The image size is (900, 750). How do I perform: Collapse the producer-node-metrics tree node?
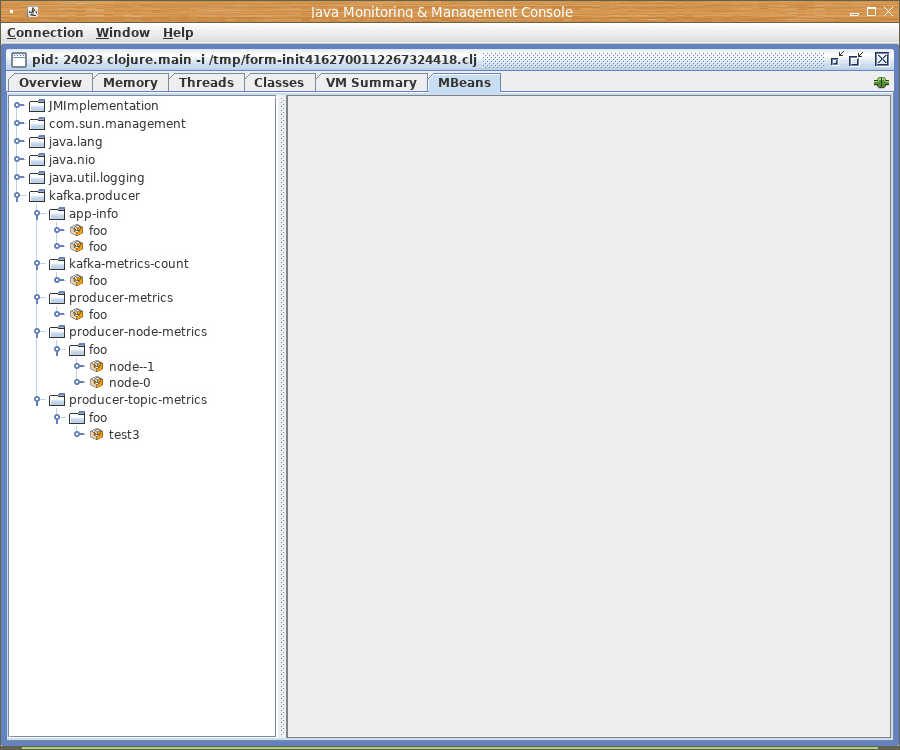click(37, 333)
